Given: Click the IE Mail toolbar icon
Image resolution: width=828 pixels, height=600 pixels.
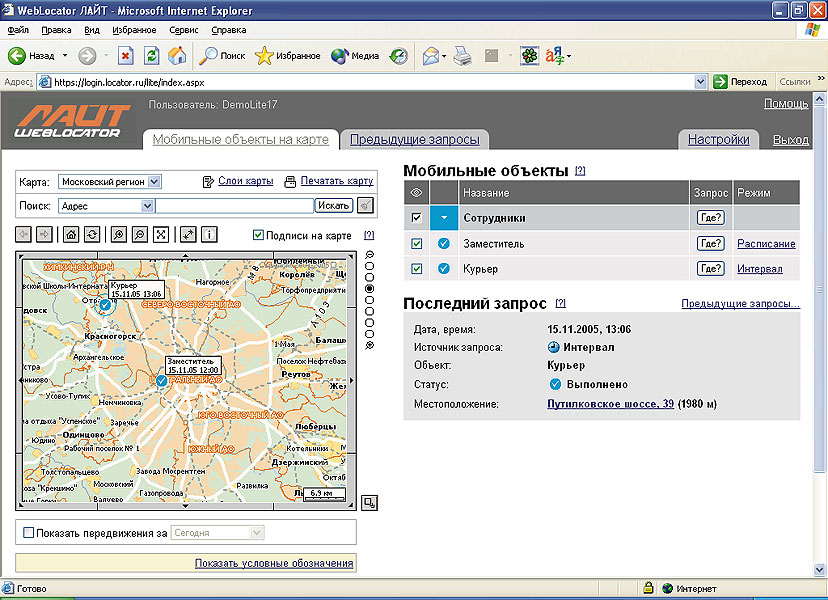Looking at the screenshot, I should (431, 55).
